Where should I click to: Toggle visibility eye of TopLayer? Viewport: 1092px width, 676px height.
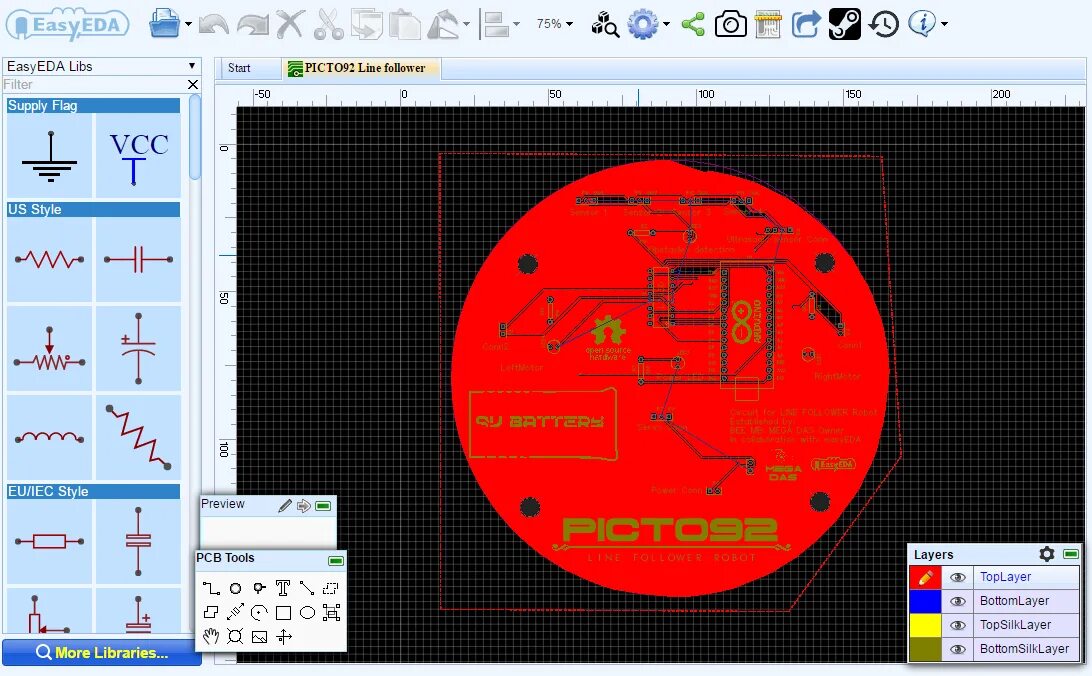coord(958,577)
